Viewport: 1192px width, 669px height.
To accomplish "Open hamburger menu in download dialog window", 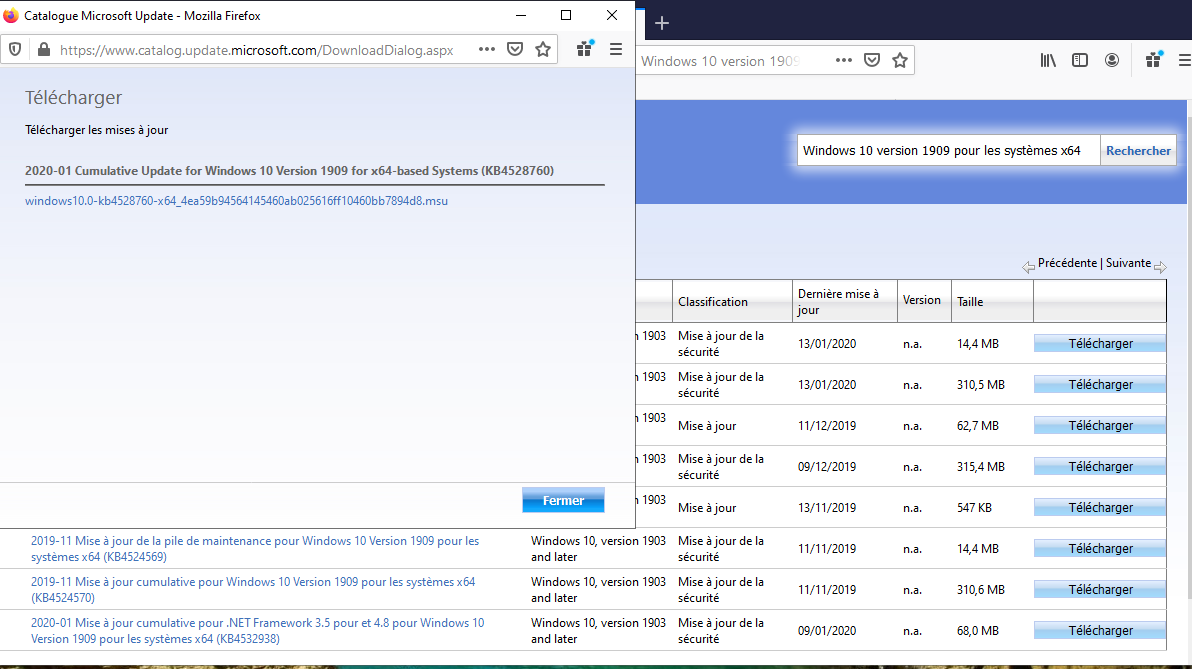I will click(616, 49).
